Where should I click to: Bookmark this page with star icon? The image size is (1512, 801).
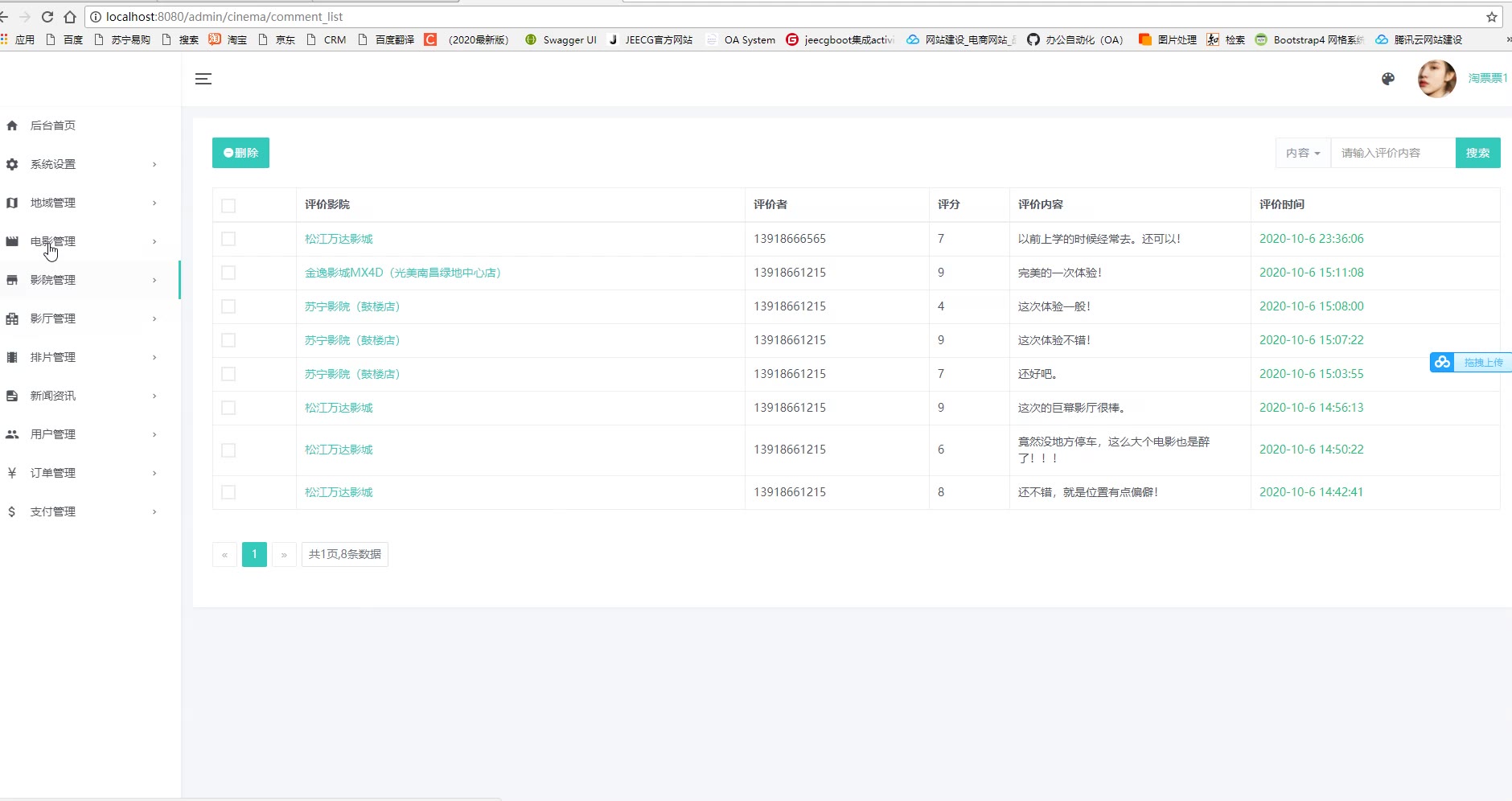[1491, 17]
